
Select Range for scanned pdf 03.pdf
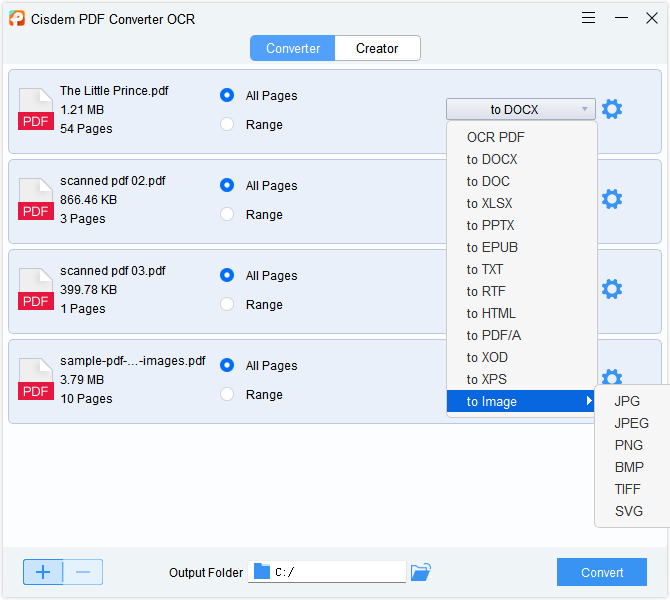tap(227, 304)
